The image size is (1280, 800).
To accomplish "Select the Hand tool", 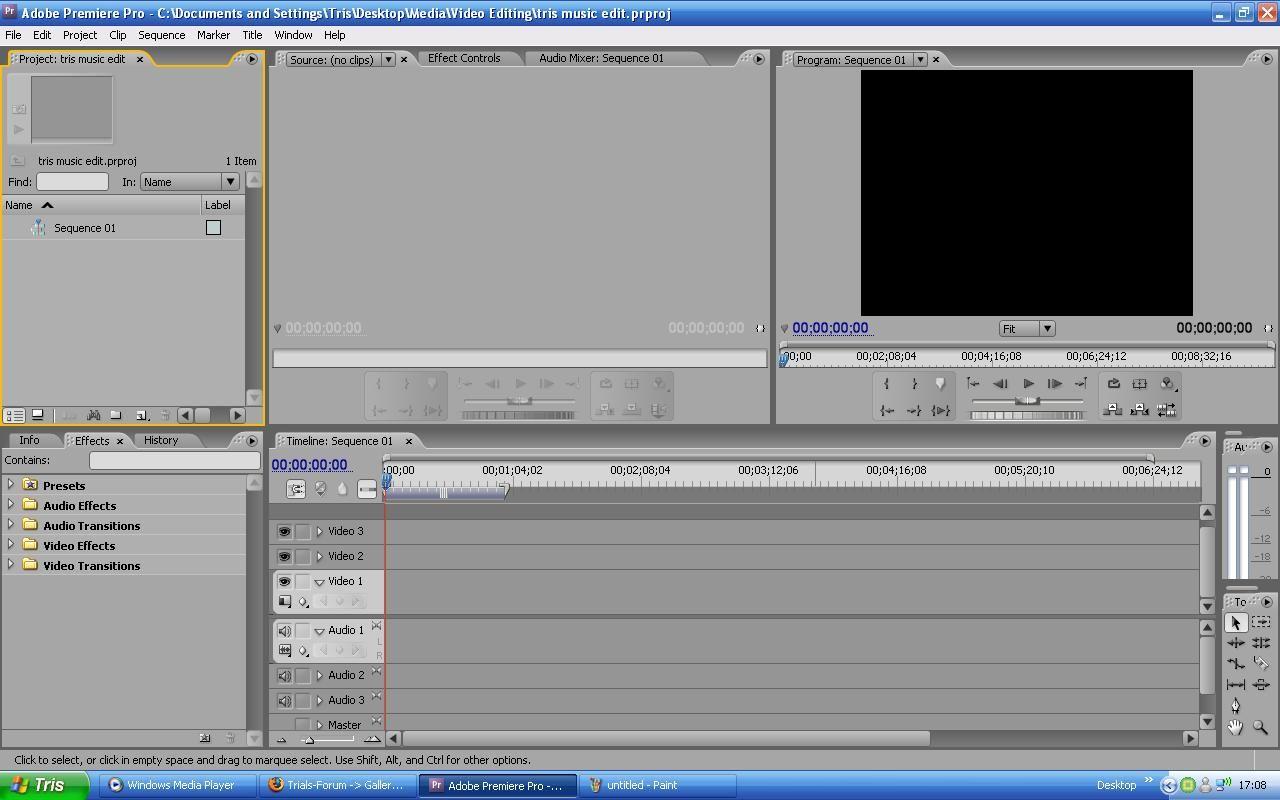I will pos(1236,728).
